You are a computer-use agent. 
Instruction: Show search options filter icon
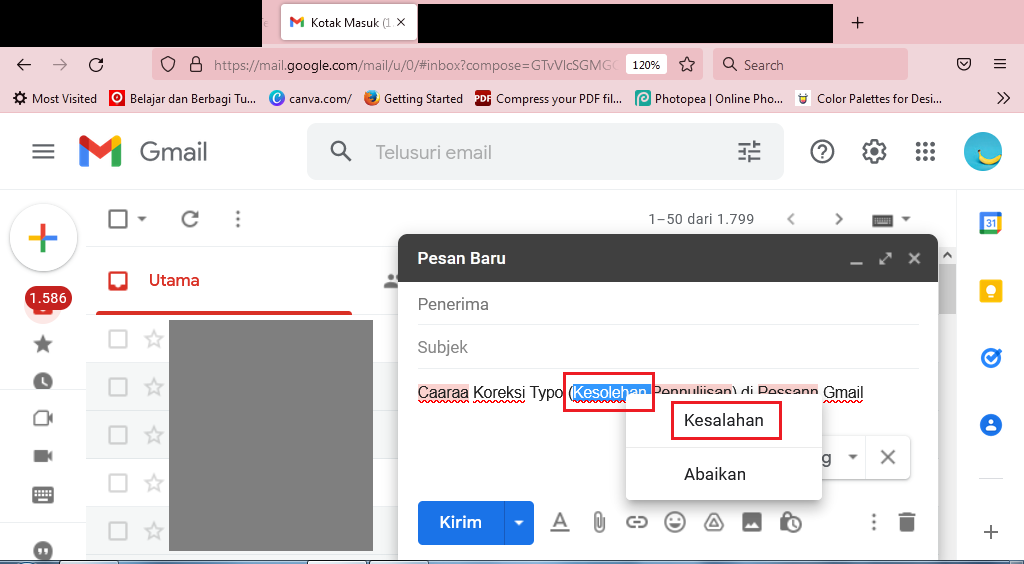coord(749,151)
